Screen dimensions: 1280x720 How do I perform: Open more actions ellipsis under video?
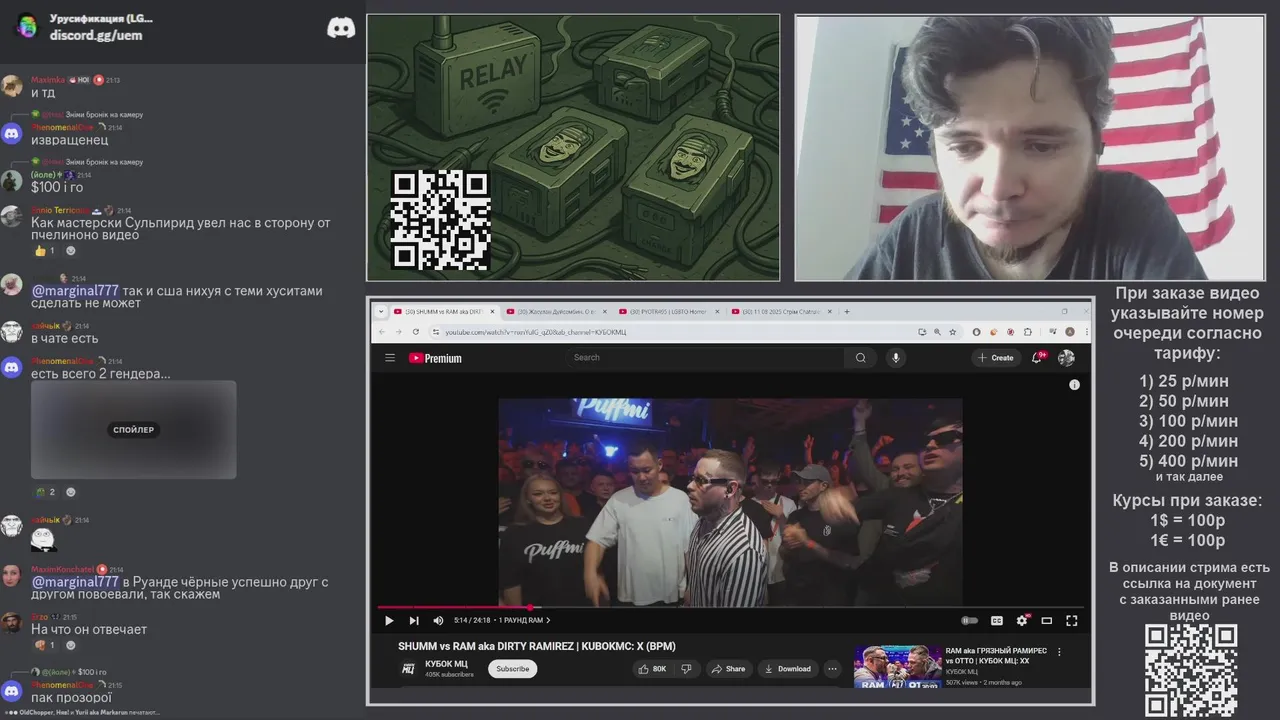tap(832, 669)
